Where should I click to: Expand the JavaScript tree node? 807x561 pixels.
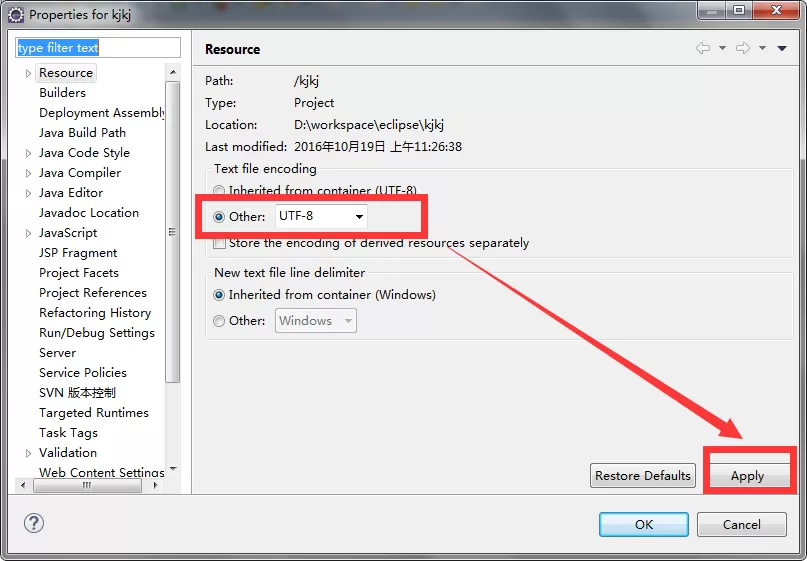click(x=28, y=234)
